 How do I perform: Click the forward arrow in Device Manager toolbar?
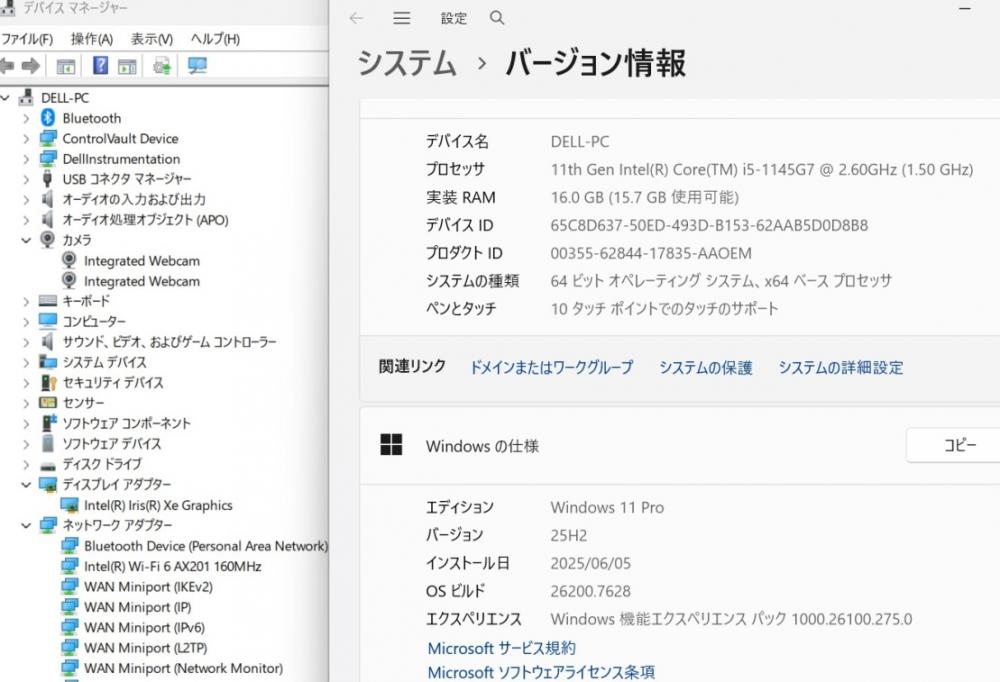pyautogui.click(x=30, y=66)
